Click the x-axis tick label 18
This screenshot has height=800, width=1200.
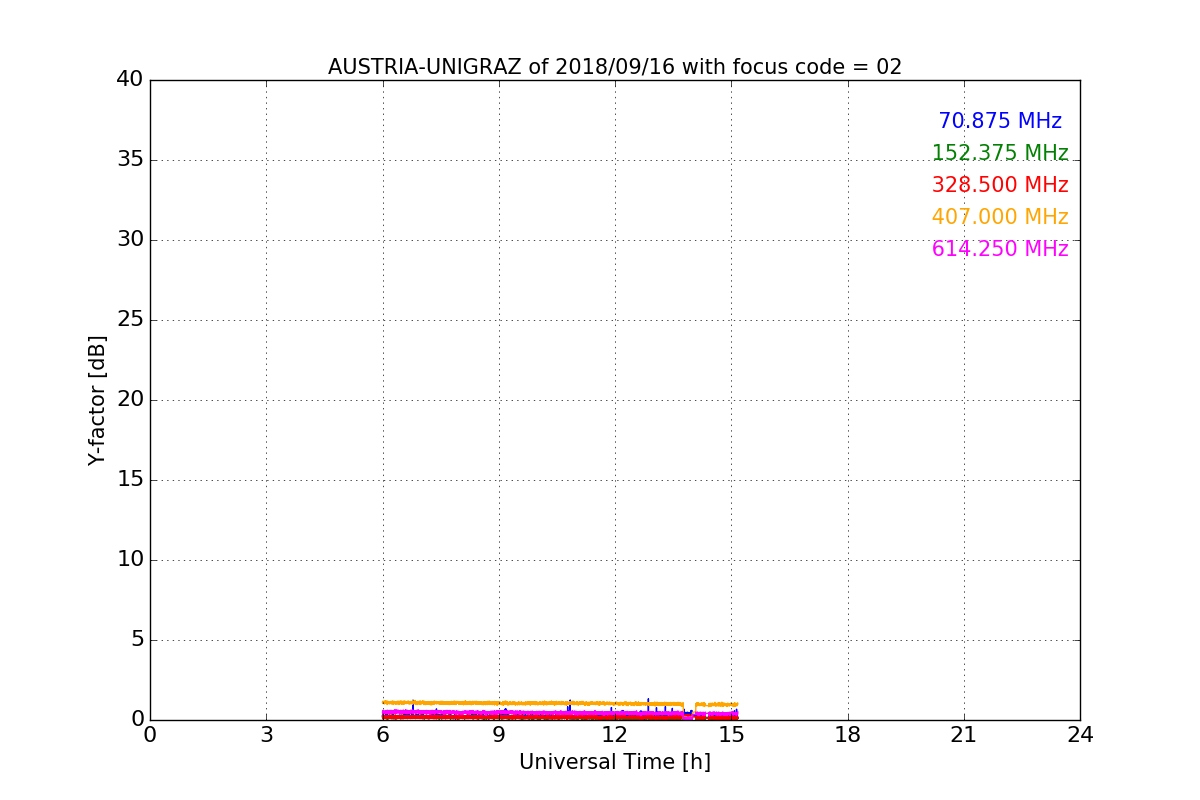pyautogui.click(x=848, y=734)
